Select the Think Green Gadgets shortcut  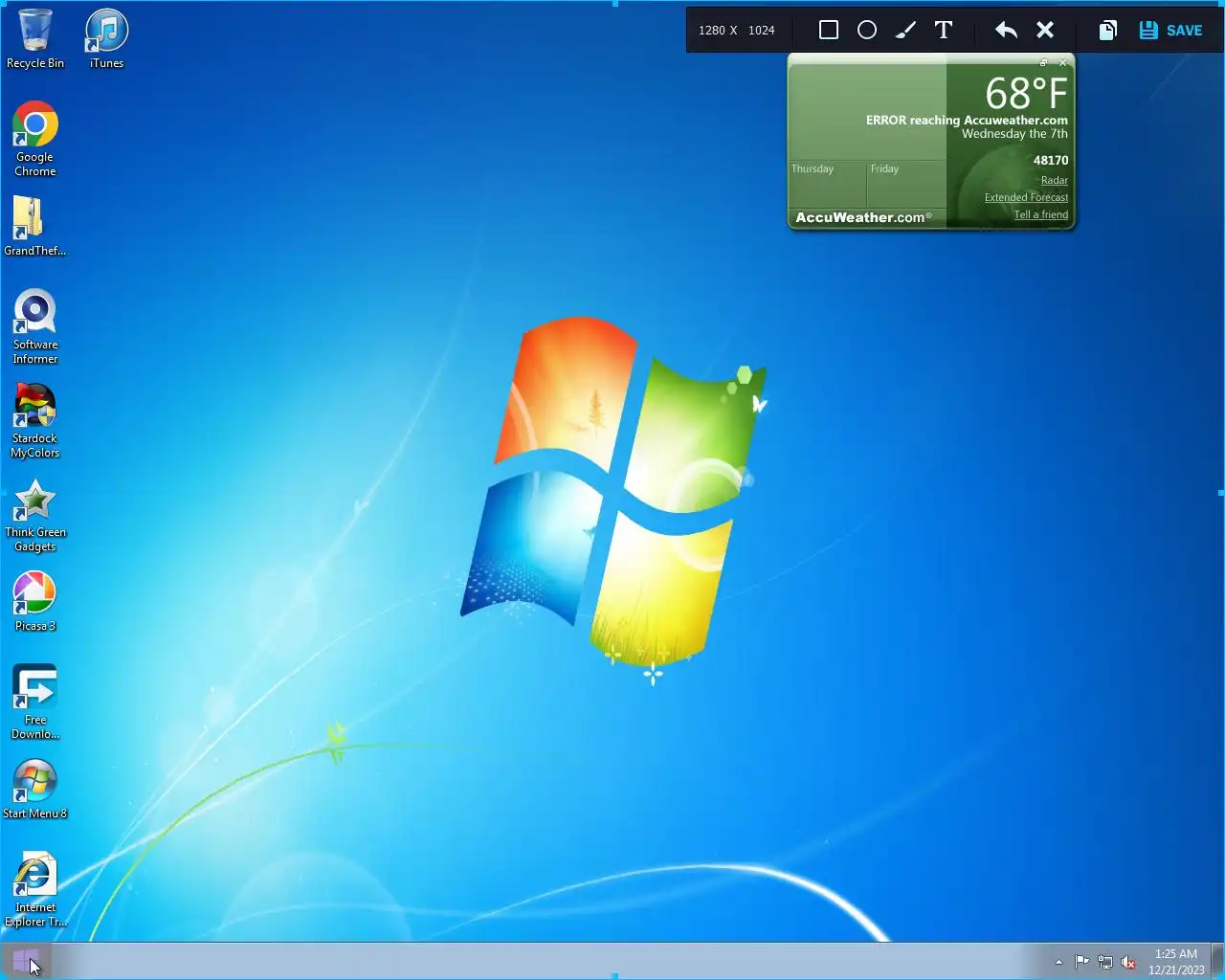35,515
